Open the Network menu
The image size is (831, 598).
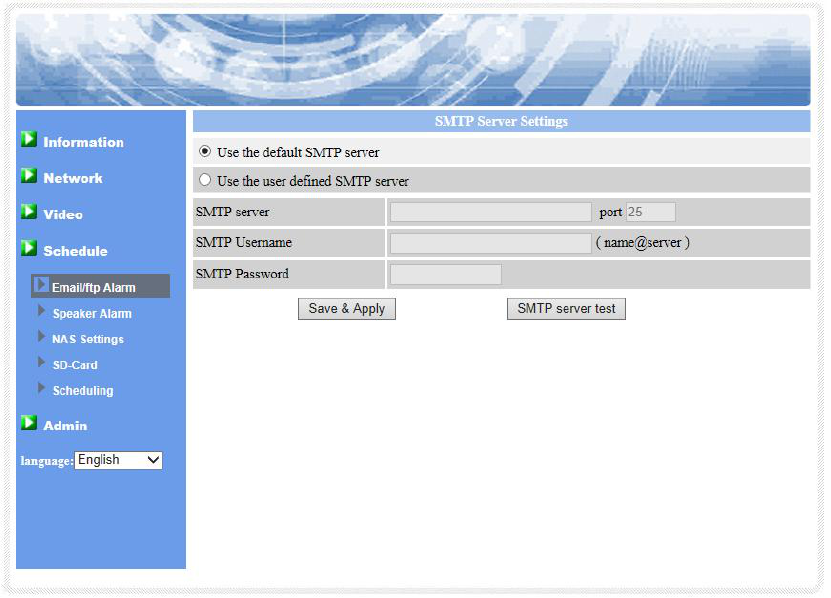point(73,178)
